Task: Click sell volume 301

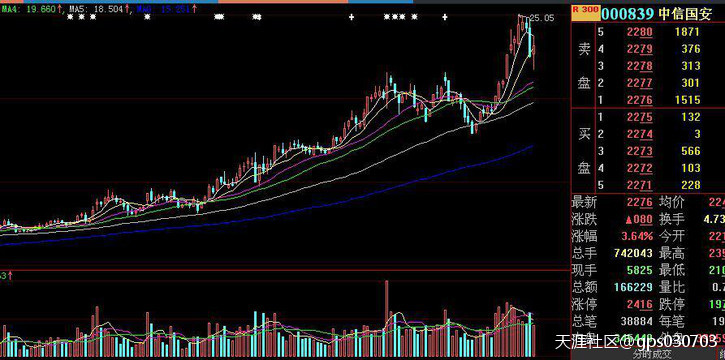Action: [690, 83]
